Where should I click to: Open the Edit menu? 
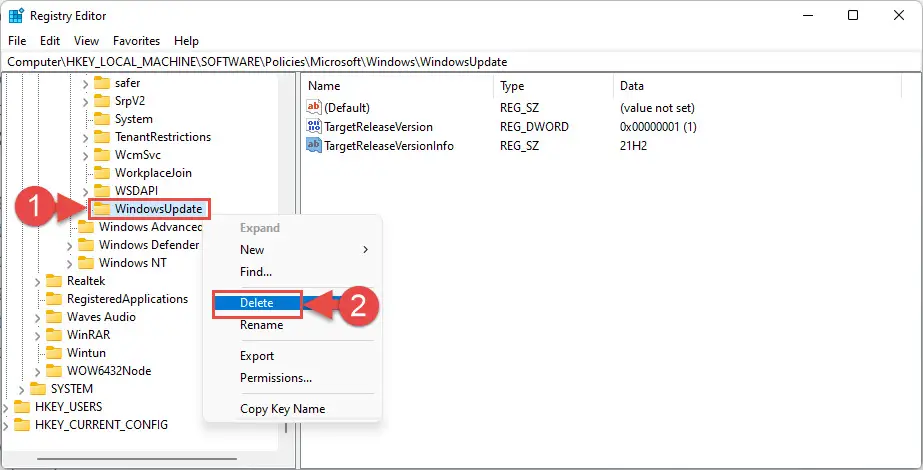coord(50,41)
